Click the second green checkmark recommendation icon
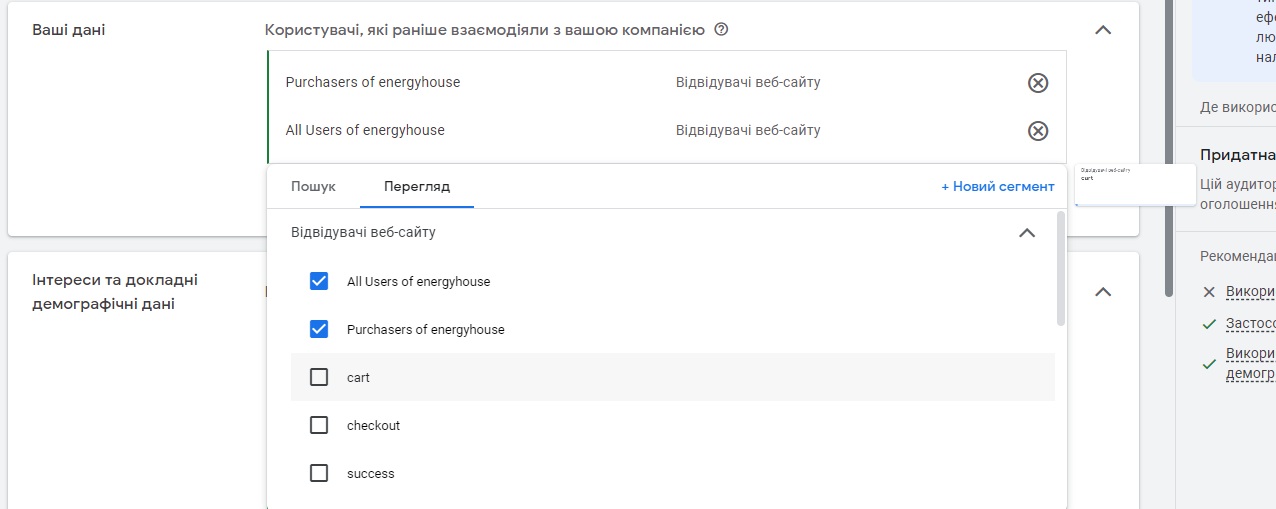Screen dimensions: 1276x509 pyautogui.click(x=1209, y=364)
